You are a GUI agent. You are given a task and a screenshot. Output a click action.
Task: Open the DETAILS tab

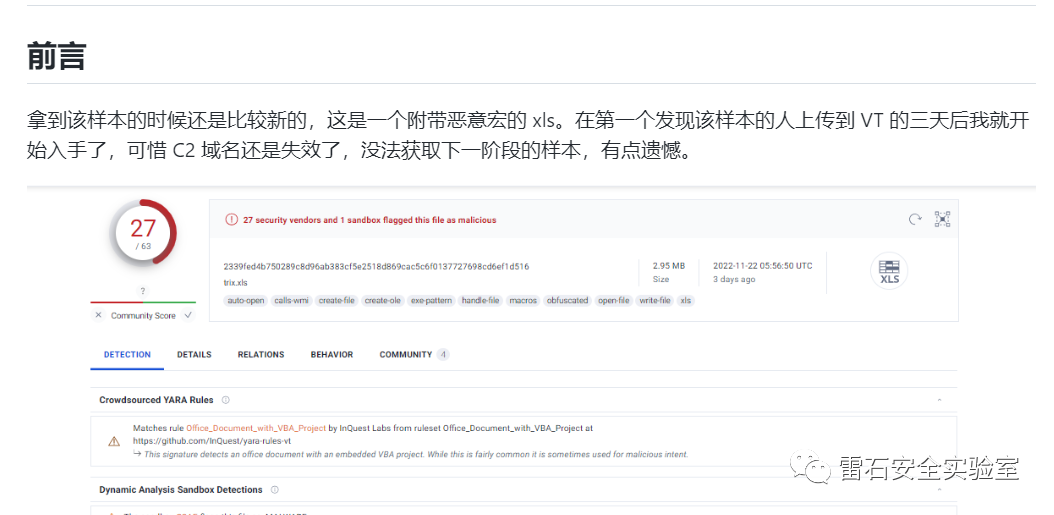(x=194, y=354)
